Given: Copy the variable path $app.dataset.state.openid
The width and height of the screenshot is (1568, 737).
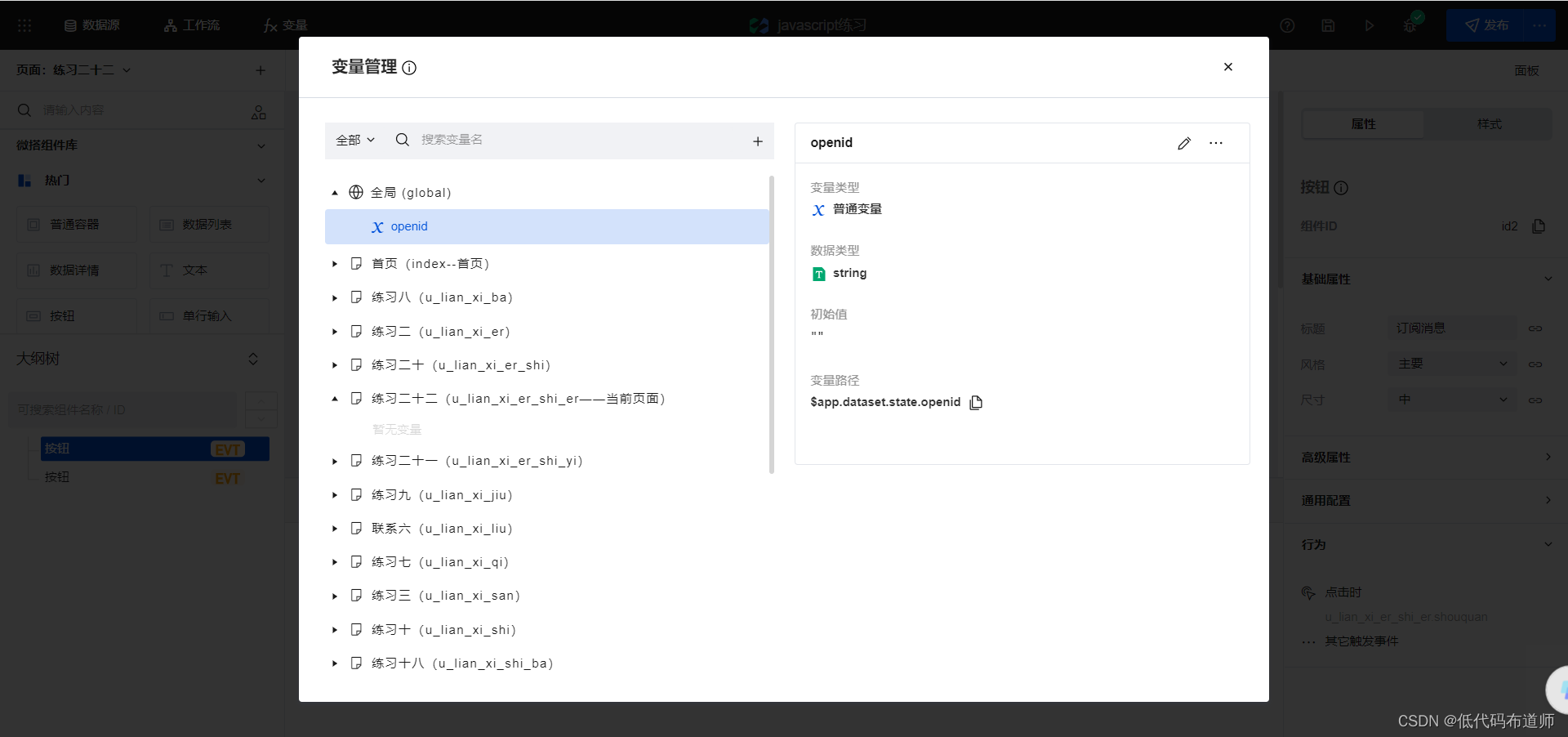Looking at the screenshot, I should click(976, 402).
